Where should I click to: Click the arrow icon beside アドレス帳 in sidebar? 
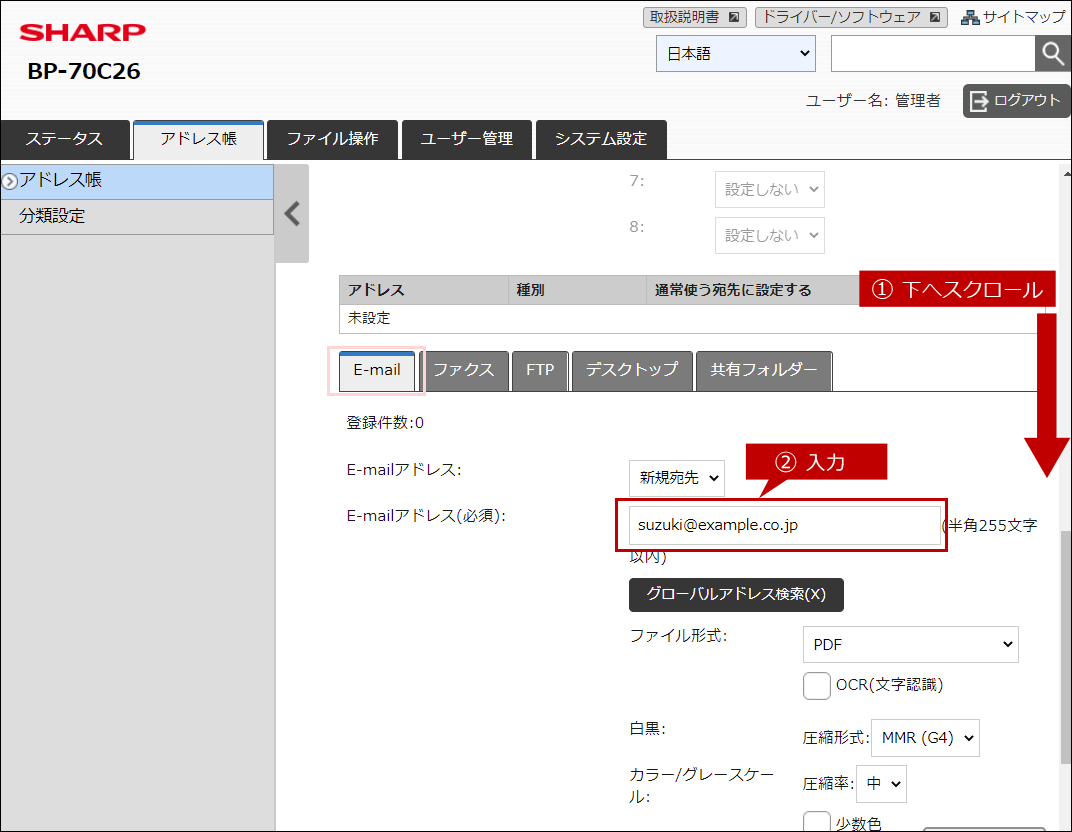[10, 181]
